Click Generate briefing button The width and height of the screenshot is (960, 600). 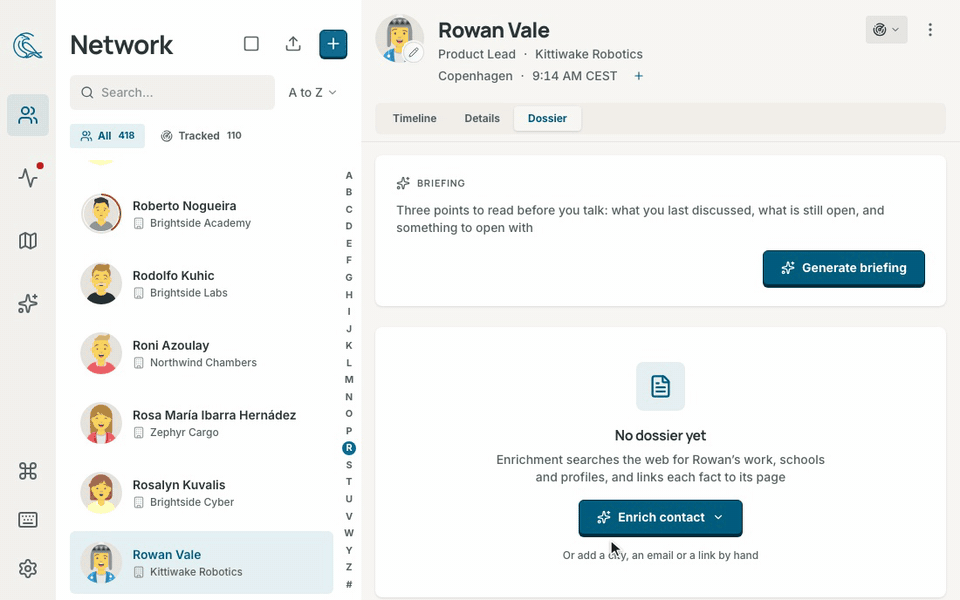pyautogui.click(x=844, y=268)
